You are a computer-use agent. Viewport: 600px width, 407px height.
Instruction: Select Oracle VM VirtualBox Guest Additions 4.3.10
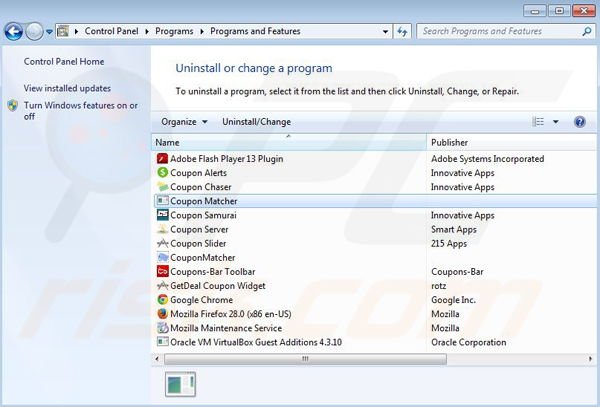(x=256, y=342)
